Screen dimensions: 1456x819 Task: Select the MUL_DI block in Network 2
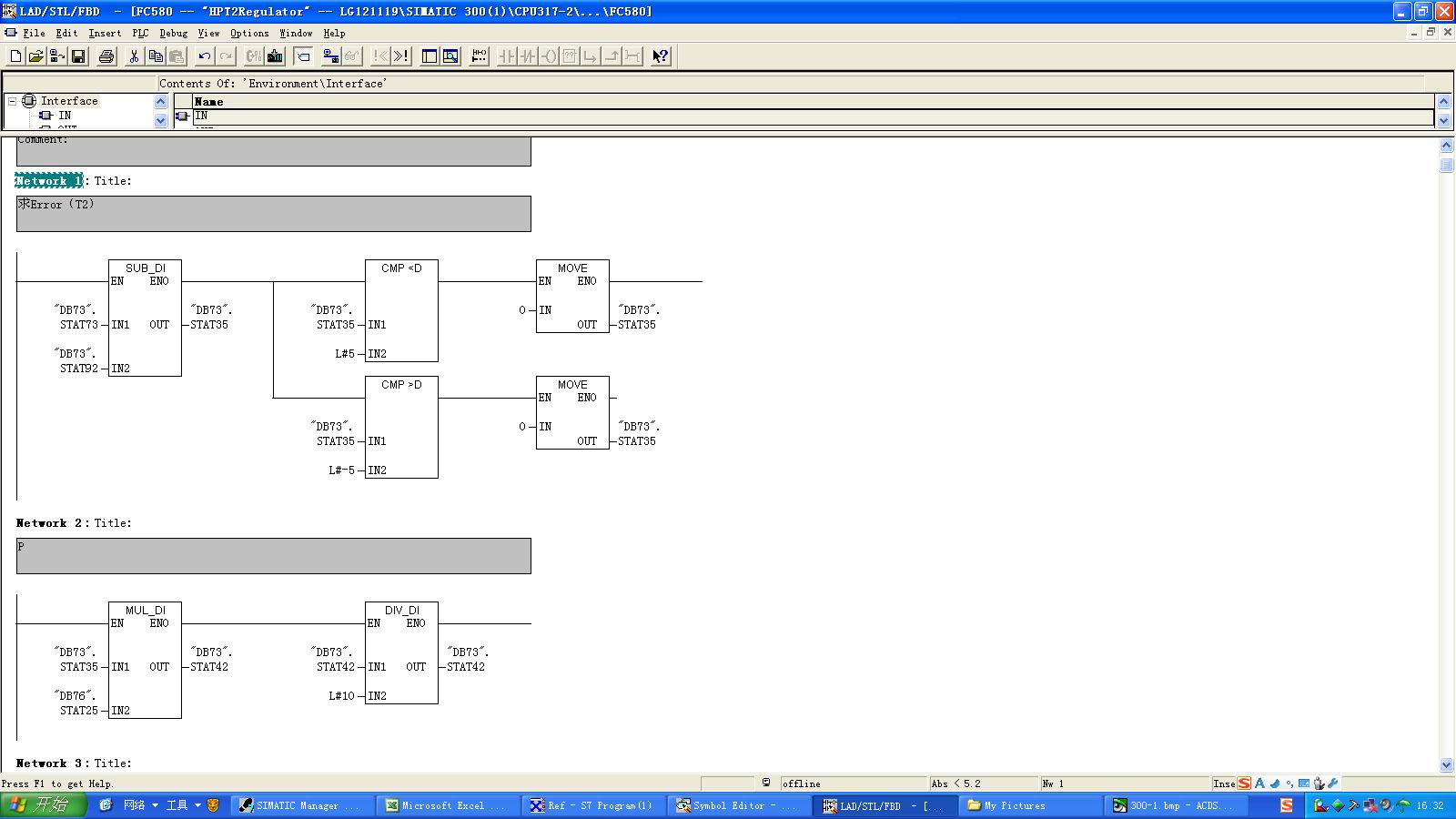tap(145, 660)
